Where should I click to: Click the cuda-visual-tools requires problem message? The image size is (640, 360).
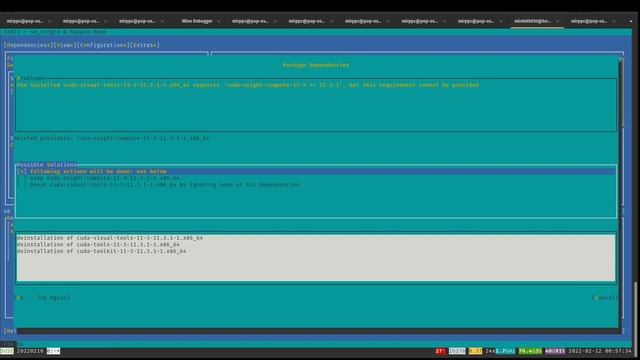click(x=248, y=85)
